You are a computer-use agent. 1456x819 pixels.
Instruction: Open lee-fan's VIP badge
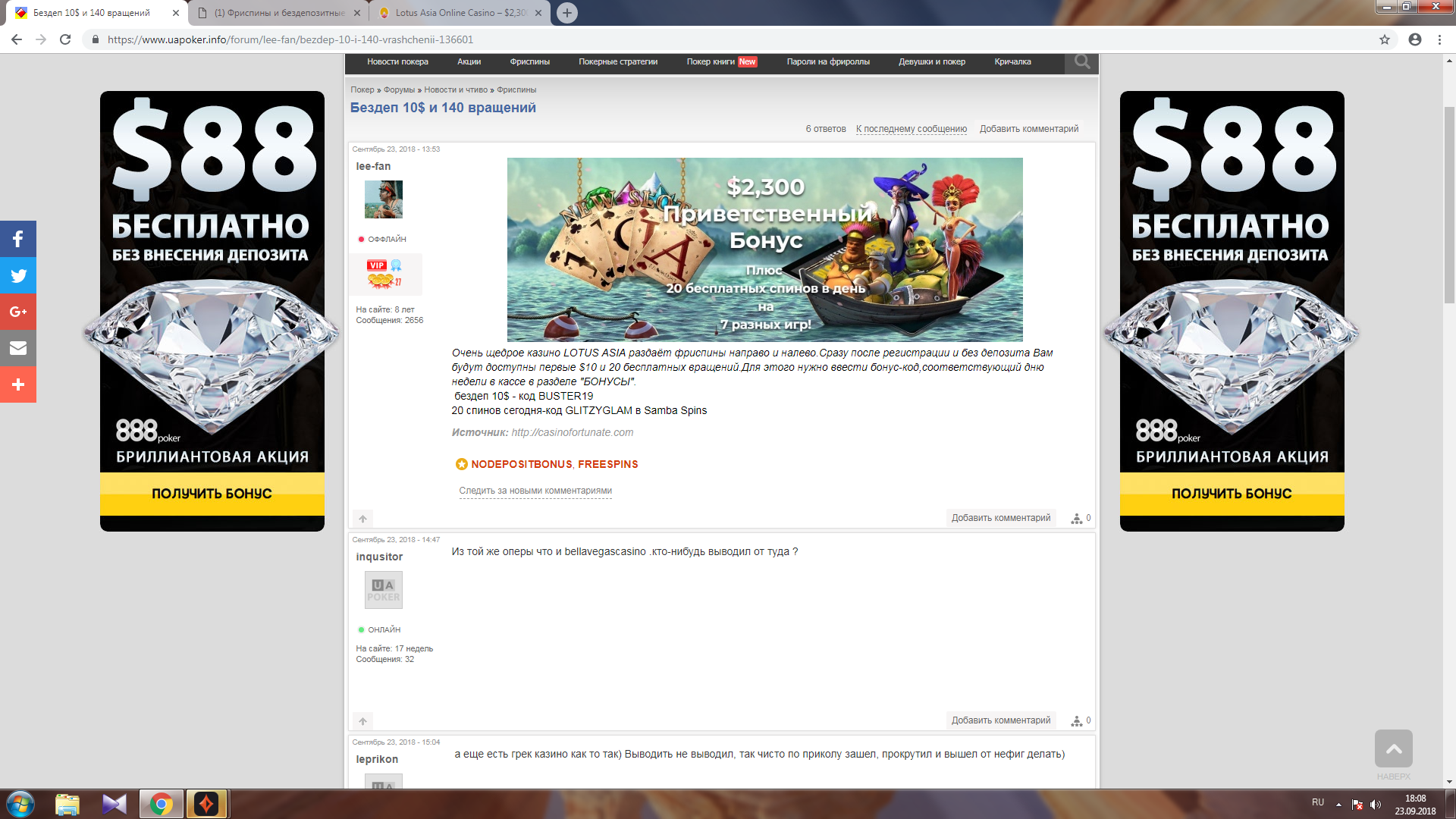coord(377,265)
